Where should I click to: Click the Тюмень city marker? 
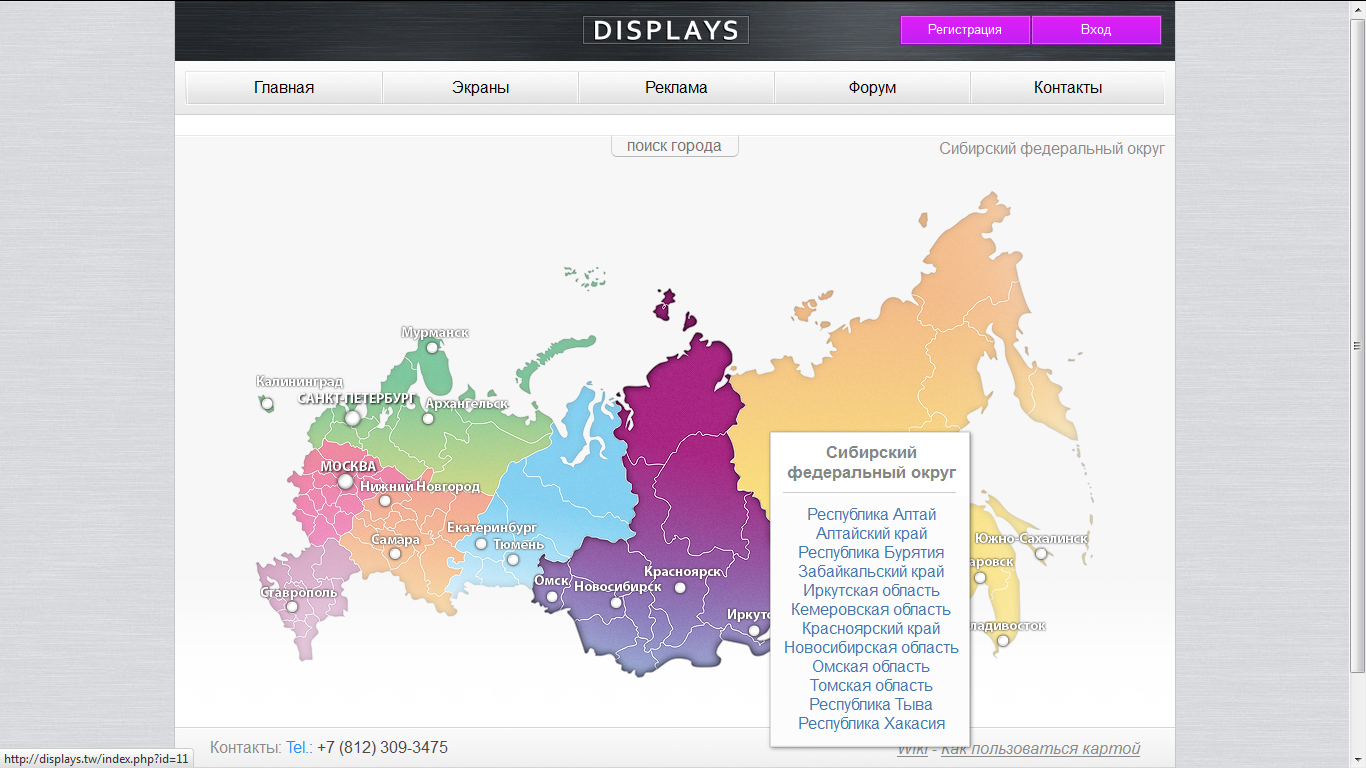coord(513,560)
